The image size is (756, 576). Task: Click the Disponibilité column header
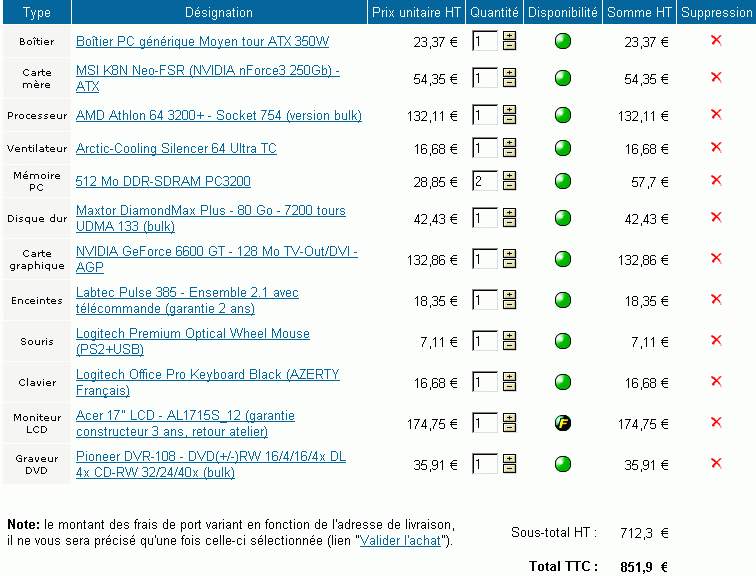coord(563,13)
